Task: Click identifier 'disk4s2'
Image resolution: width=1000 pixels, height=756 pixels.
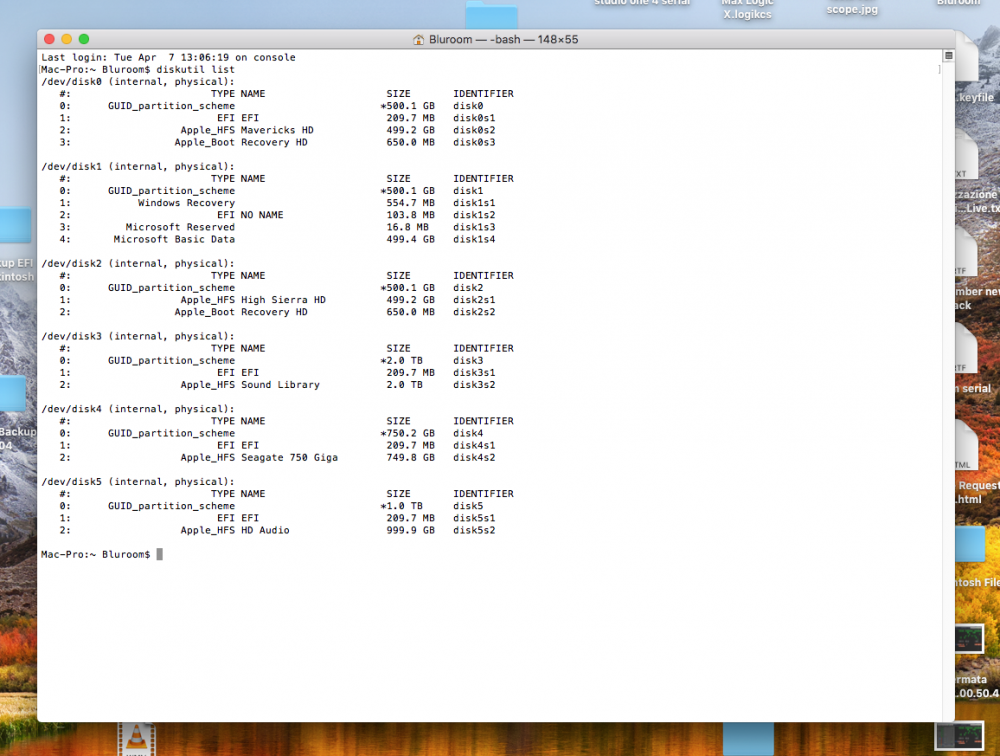Action: (474, 457)
